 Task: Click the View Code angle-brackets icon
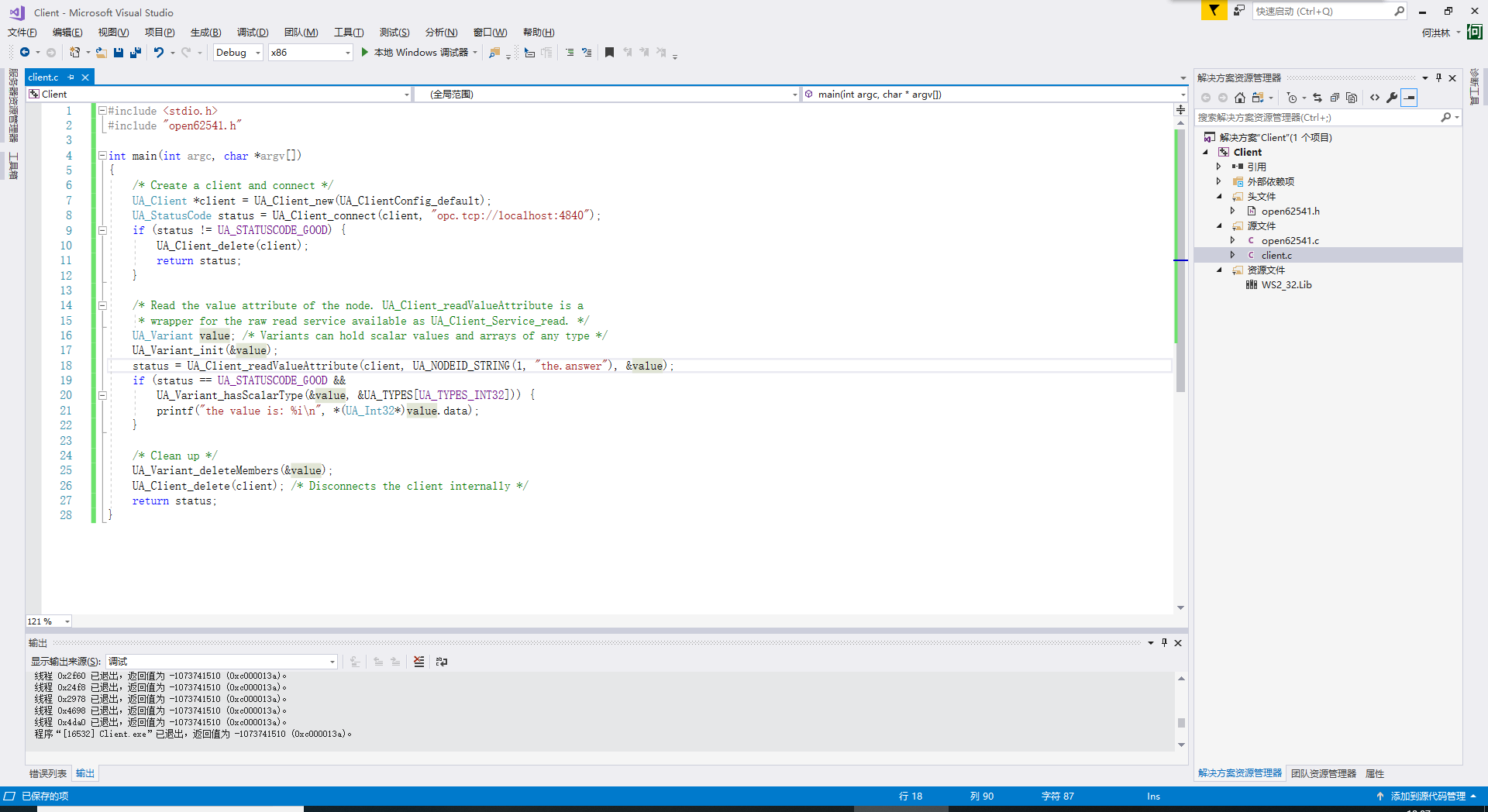[x=1375, y=98]
